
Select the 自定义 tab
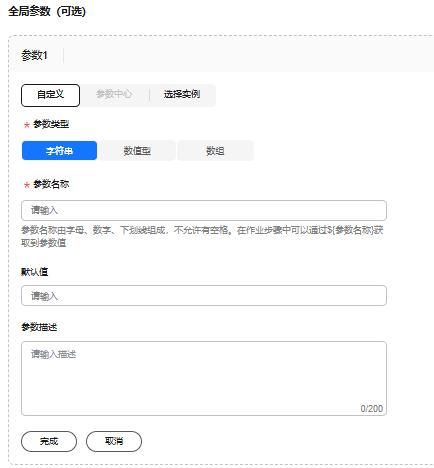click(x=50, y=95)
